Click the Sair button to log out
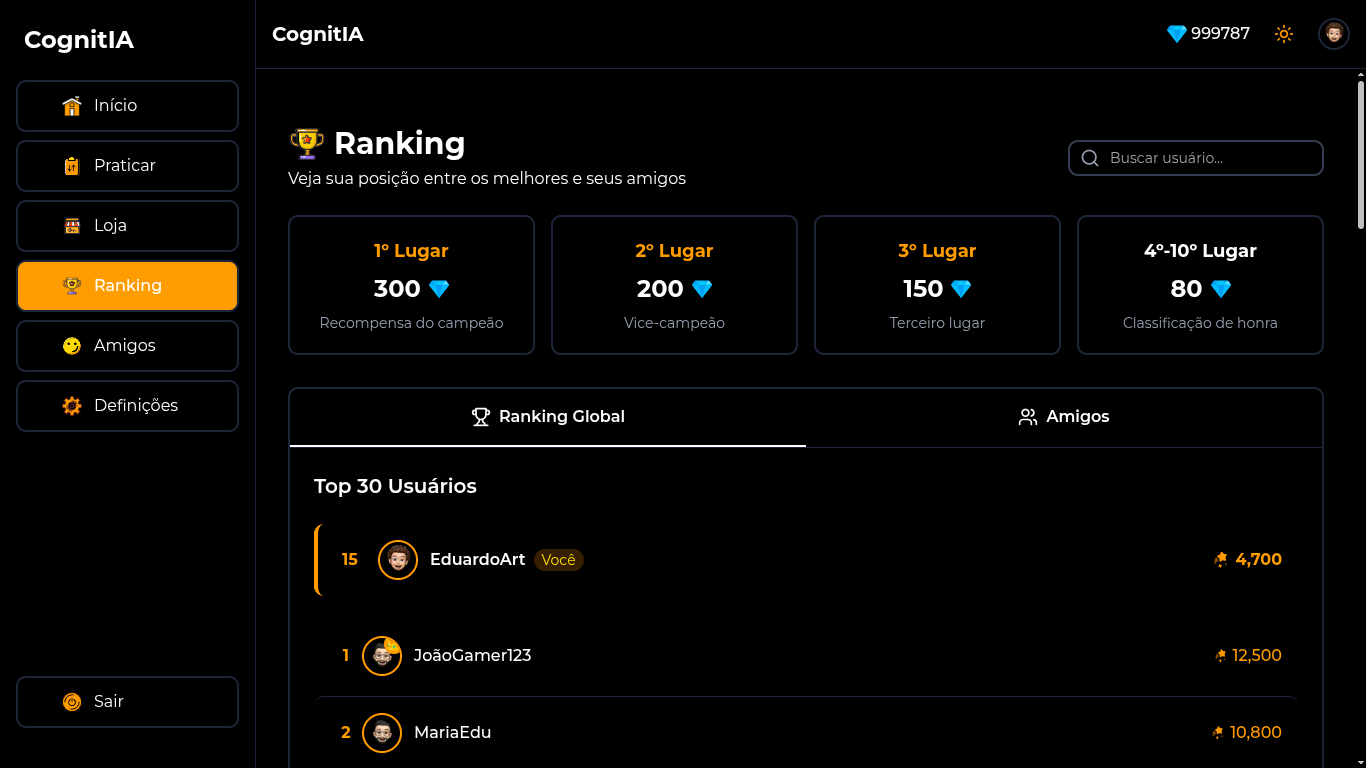 127,701
